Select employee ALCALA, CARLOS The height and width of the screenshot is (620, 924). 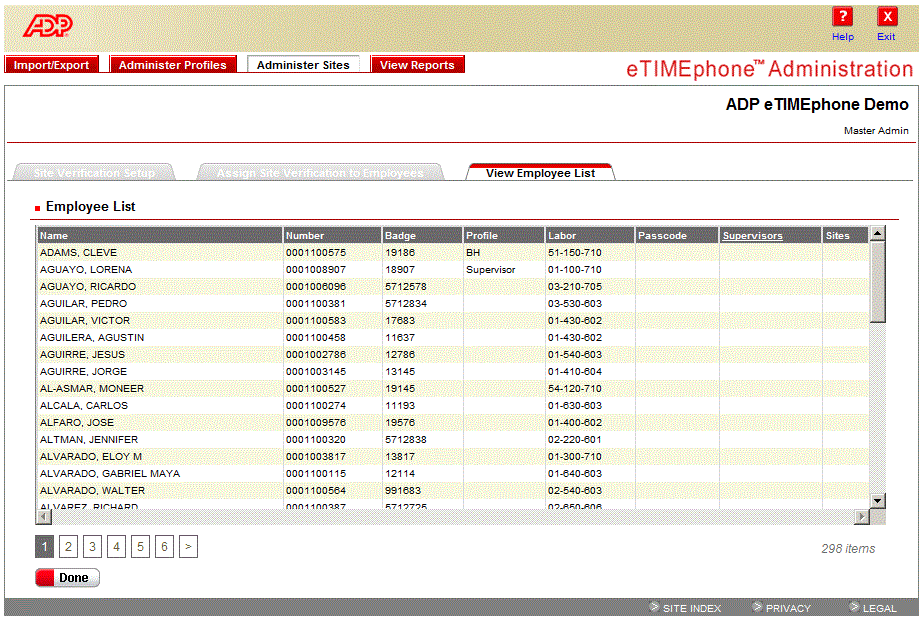(x=84, y=406)
